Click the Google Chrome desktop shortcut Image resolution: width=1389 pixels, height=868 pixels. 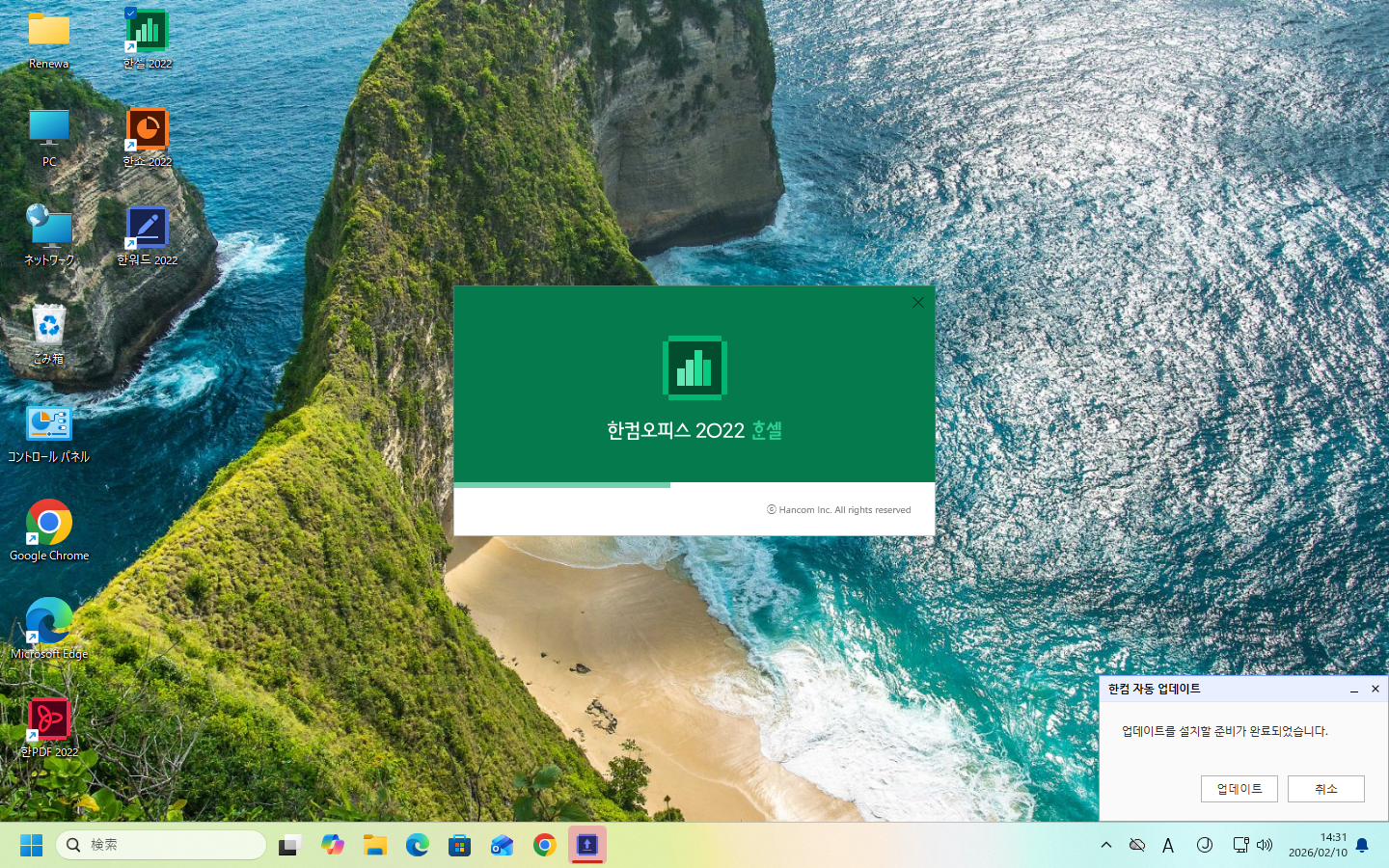pos(49,527)
